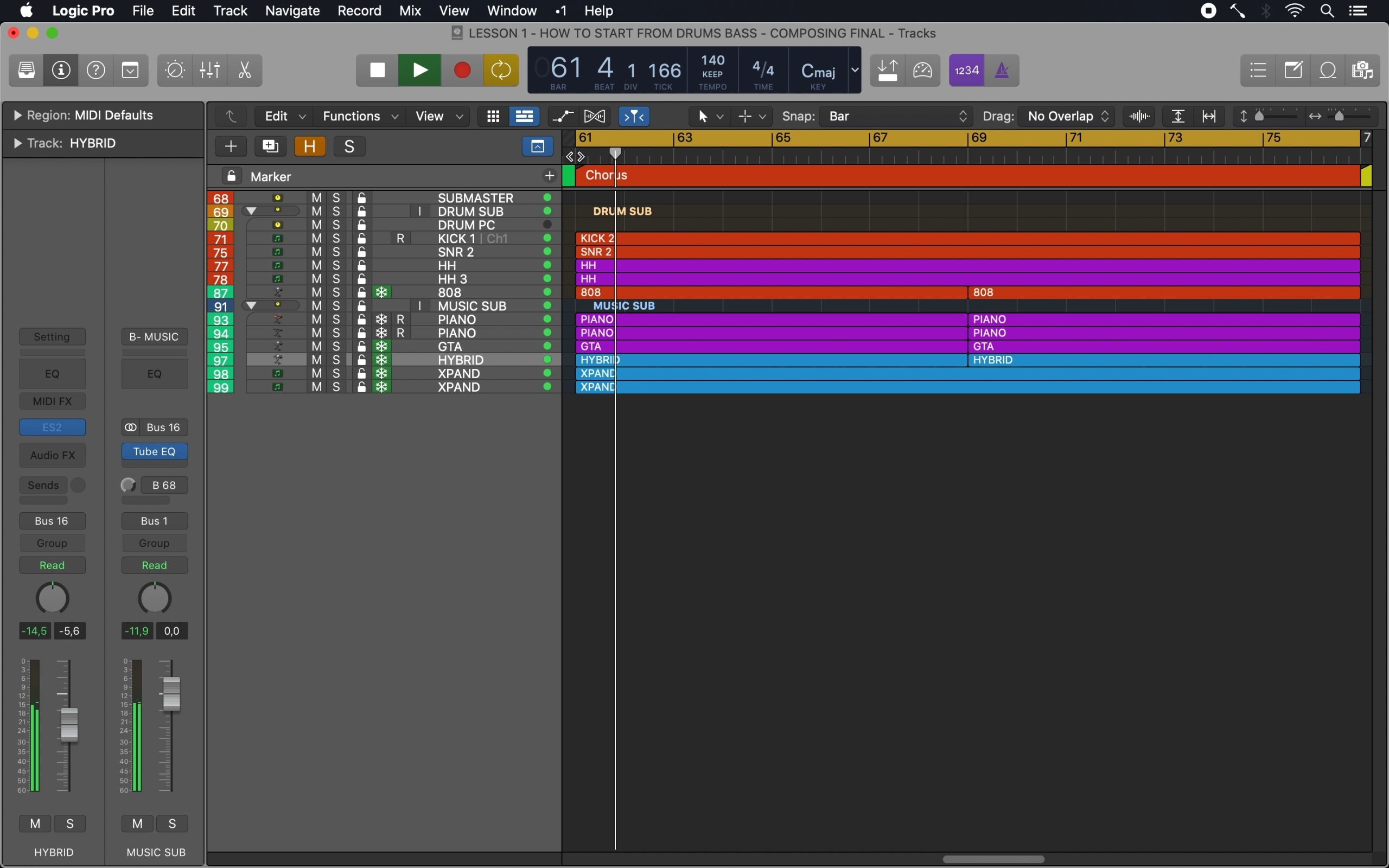This screenshot has height=868, width=1389.
Task: Click the Catch Playhead button
Action: (634, 117)
